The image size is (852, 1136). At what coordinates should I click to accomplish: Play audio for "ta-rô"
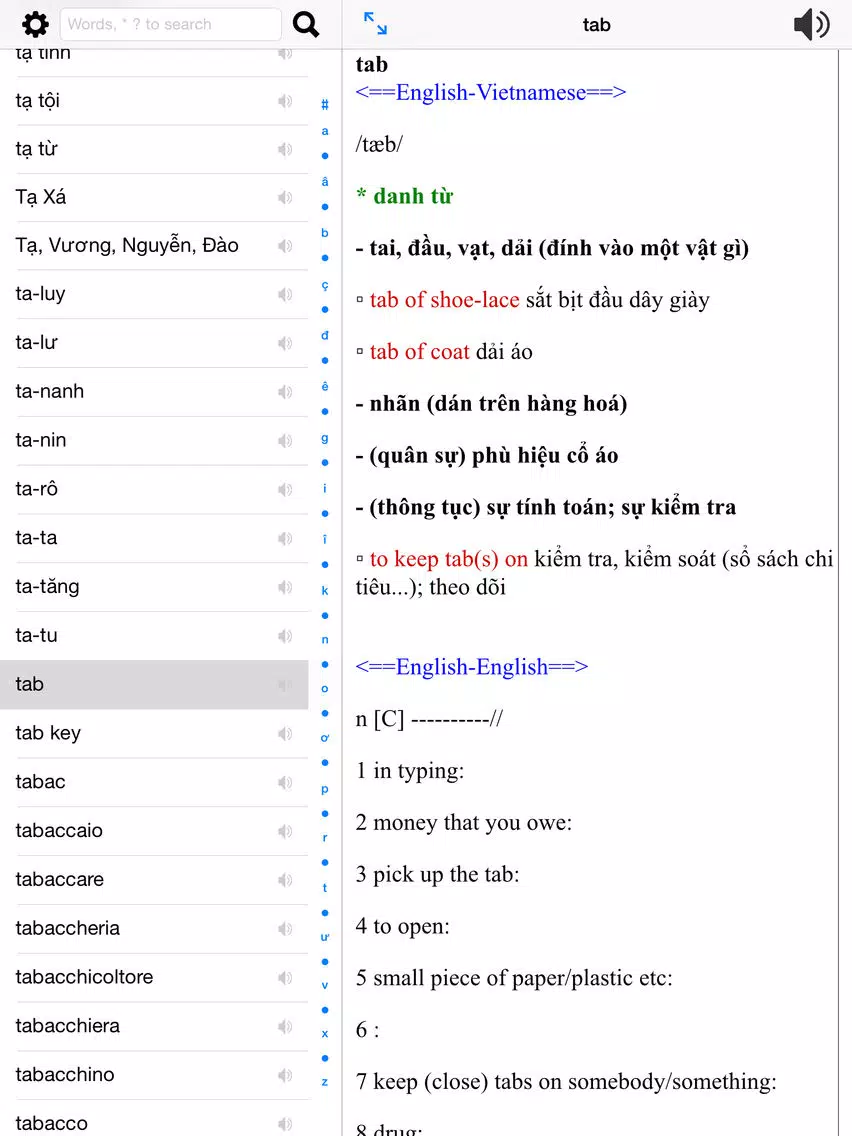(285, 490)
